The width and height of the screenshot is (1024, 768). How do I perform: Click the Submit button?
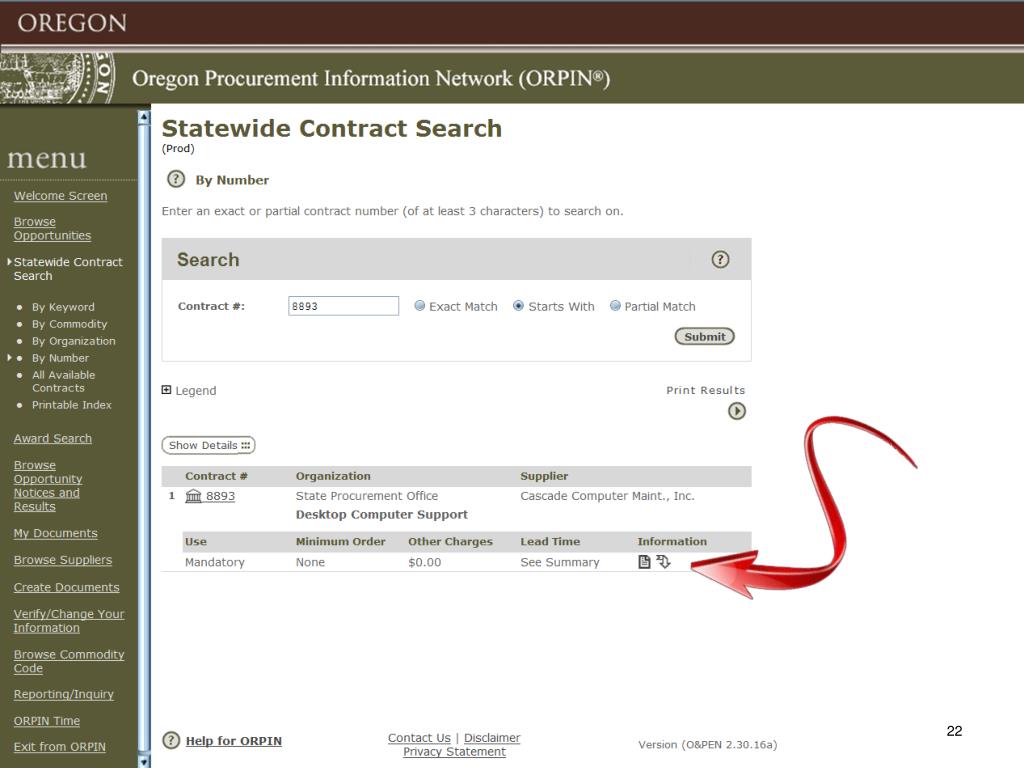point(705,336)
